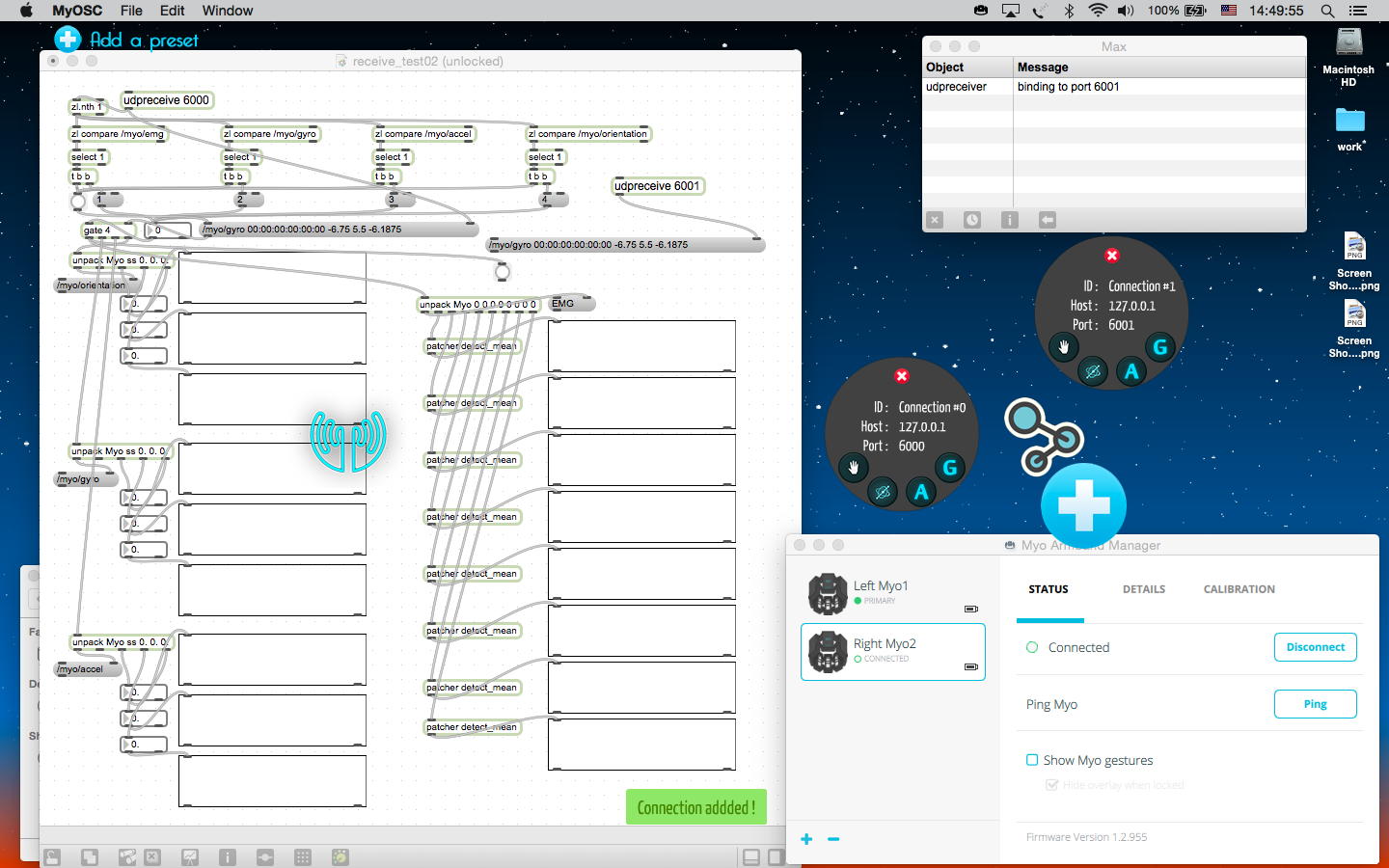Click the Disconnect button
The width and height of the screenshot is (1389, 868).
coord(1316,647)
